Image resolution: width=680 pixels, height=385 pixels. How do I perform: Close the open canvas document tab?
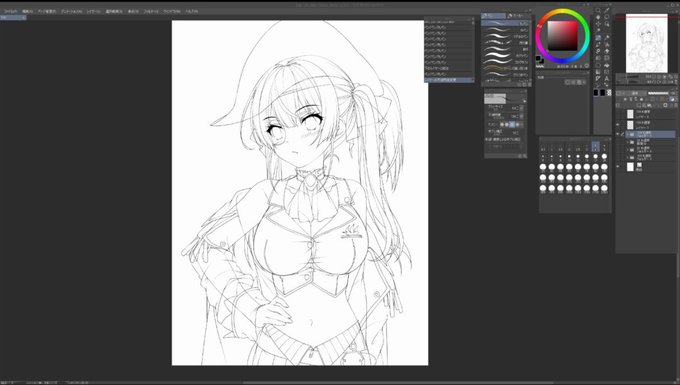pos(23,18)
